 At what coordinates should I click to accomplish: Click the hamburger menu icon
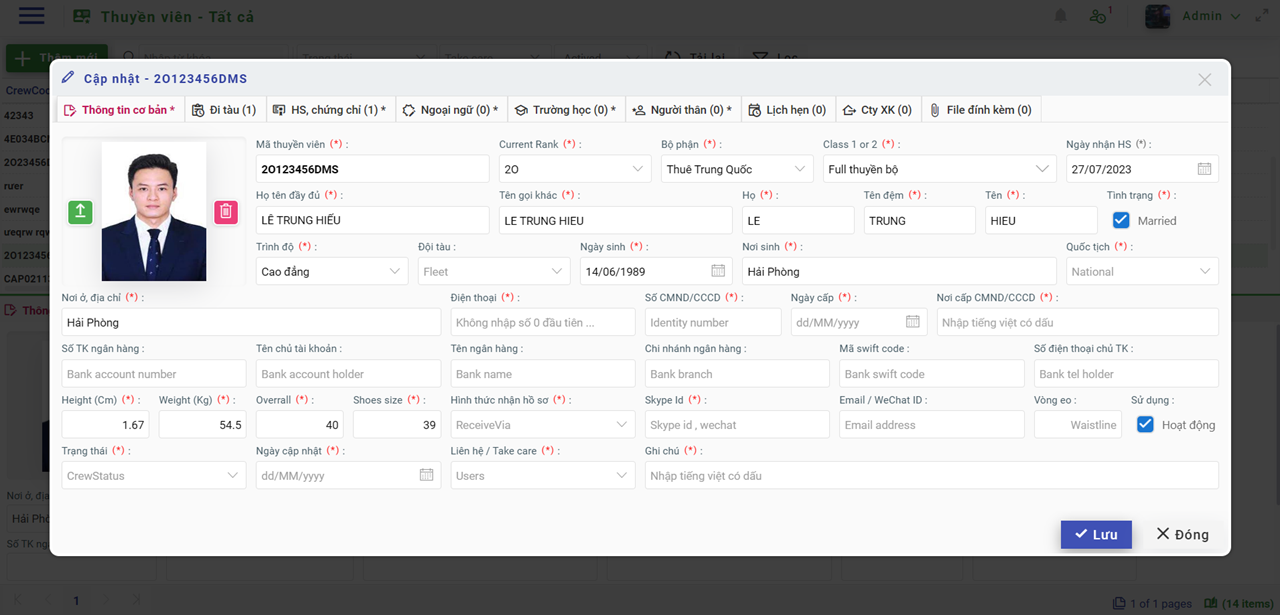pos(32,16)
